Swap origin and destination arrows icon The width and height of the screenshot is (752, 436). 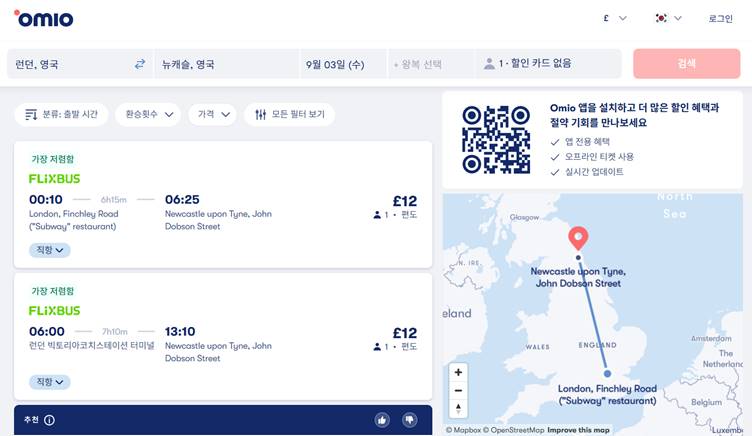coord(140,64)
